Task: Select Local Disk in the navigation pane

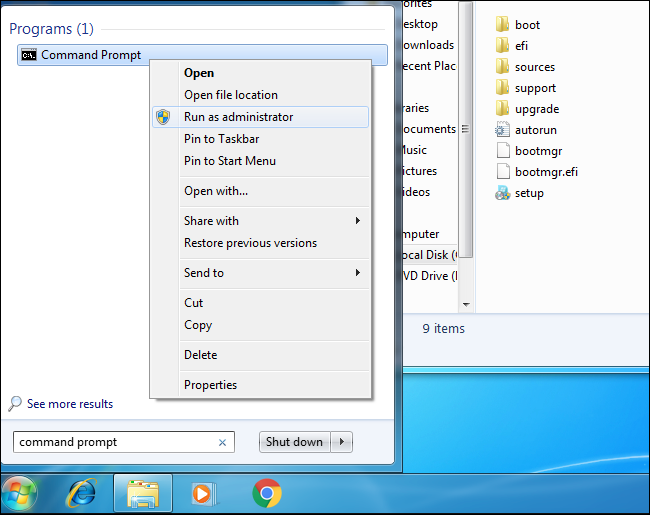Action: pyautogui.click(x=429, y=255)
